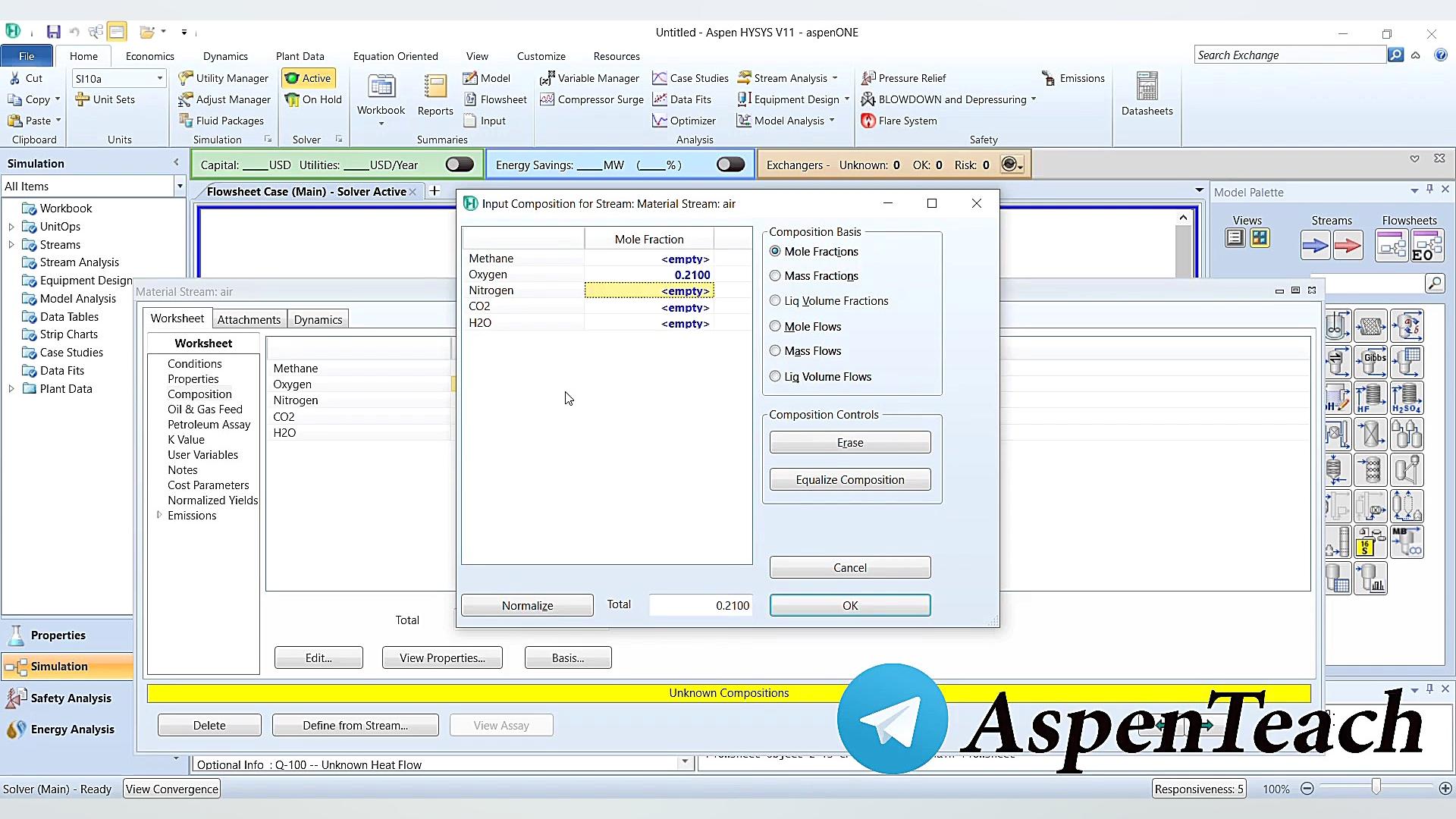The width and height of the screenshot is (1456, 819).
Task: Click the Normalize button
Action: (527, 605)
